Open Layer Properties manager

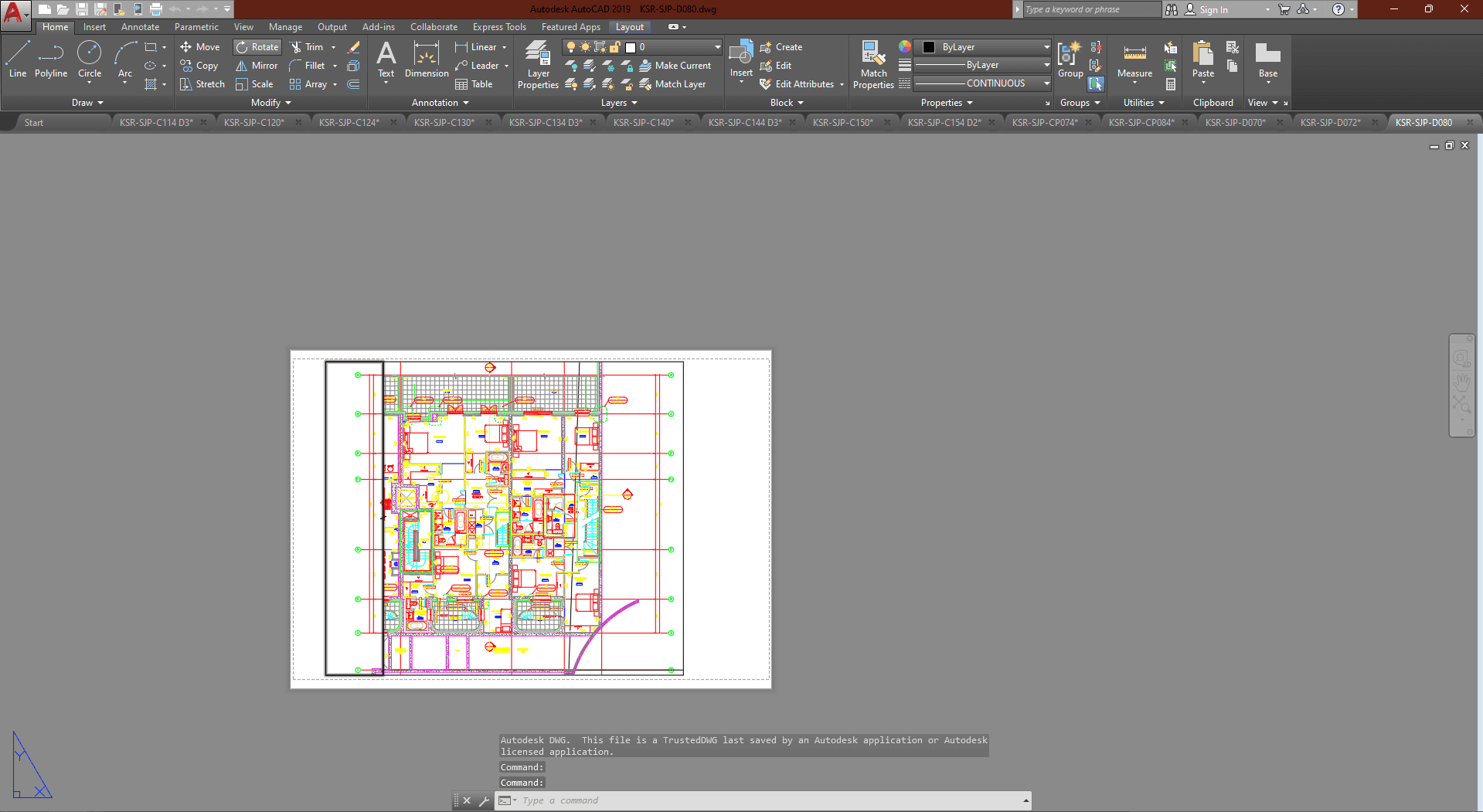pos(538,63)
